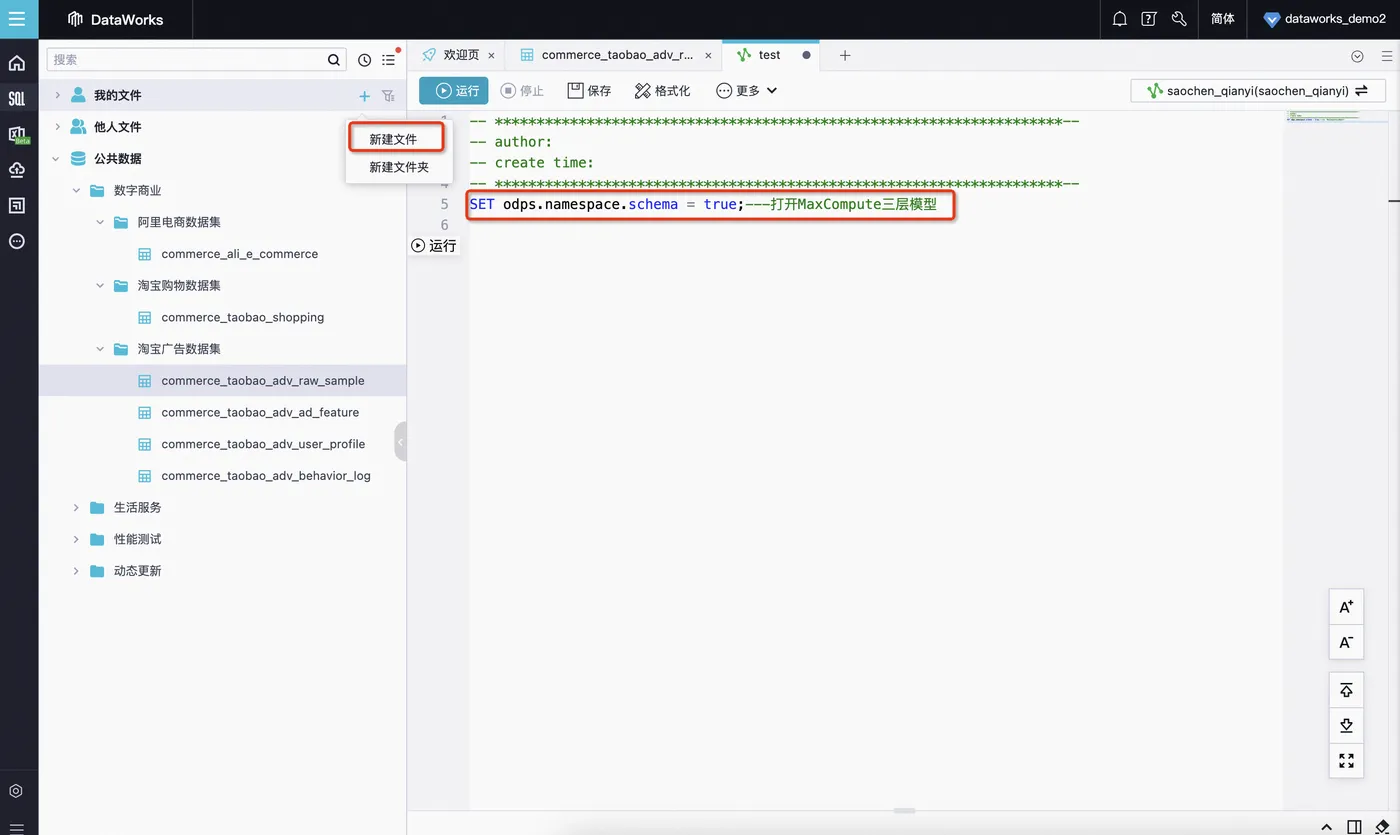Collapse the file panel with side handle
Screen dimensions: 1400x835
(x=400, y=441)
